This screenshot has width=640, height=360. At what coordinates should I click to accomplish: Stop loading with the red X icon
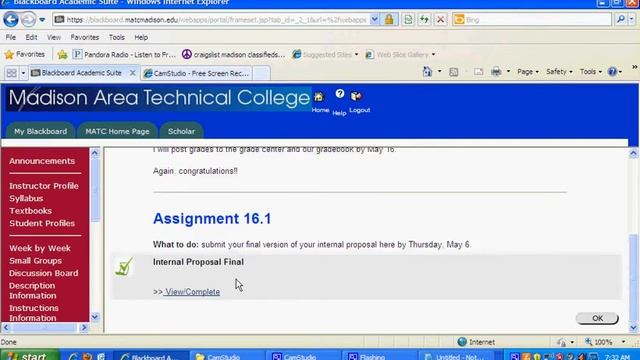pyautogui.click(x=440, y=20)
